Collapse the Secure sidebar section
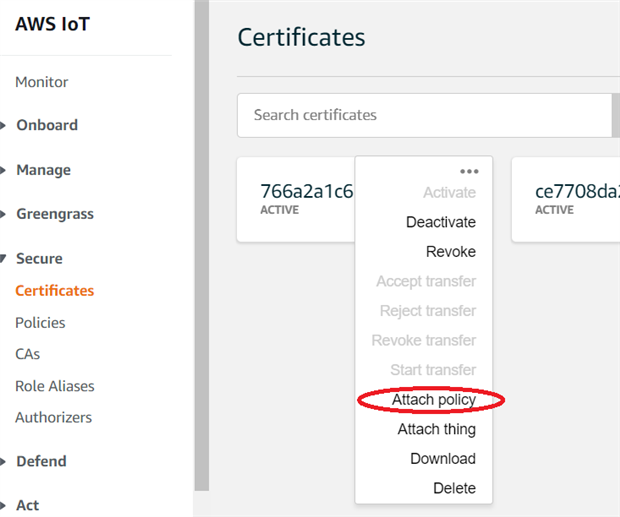This screenshot has width=620, height=517. click(38, 258)
